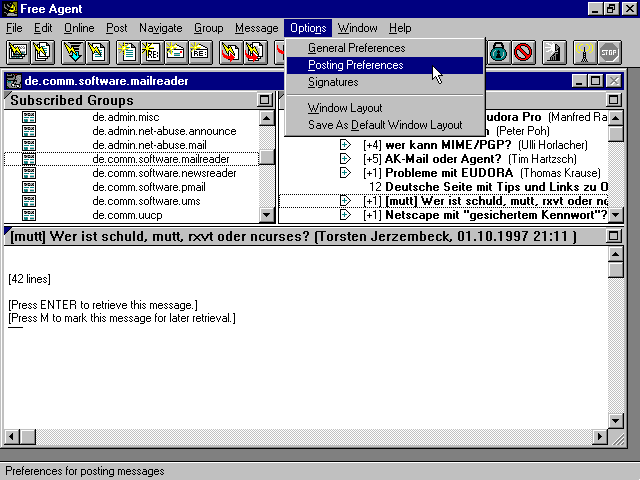This screenshot has height=480, width=640.
Task: Choose General Preferences from the Options menu
Action: [x=384, y=48]
